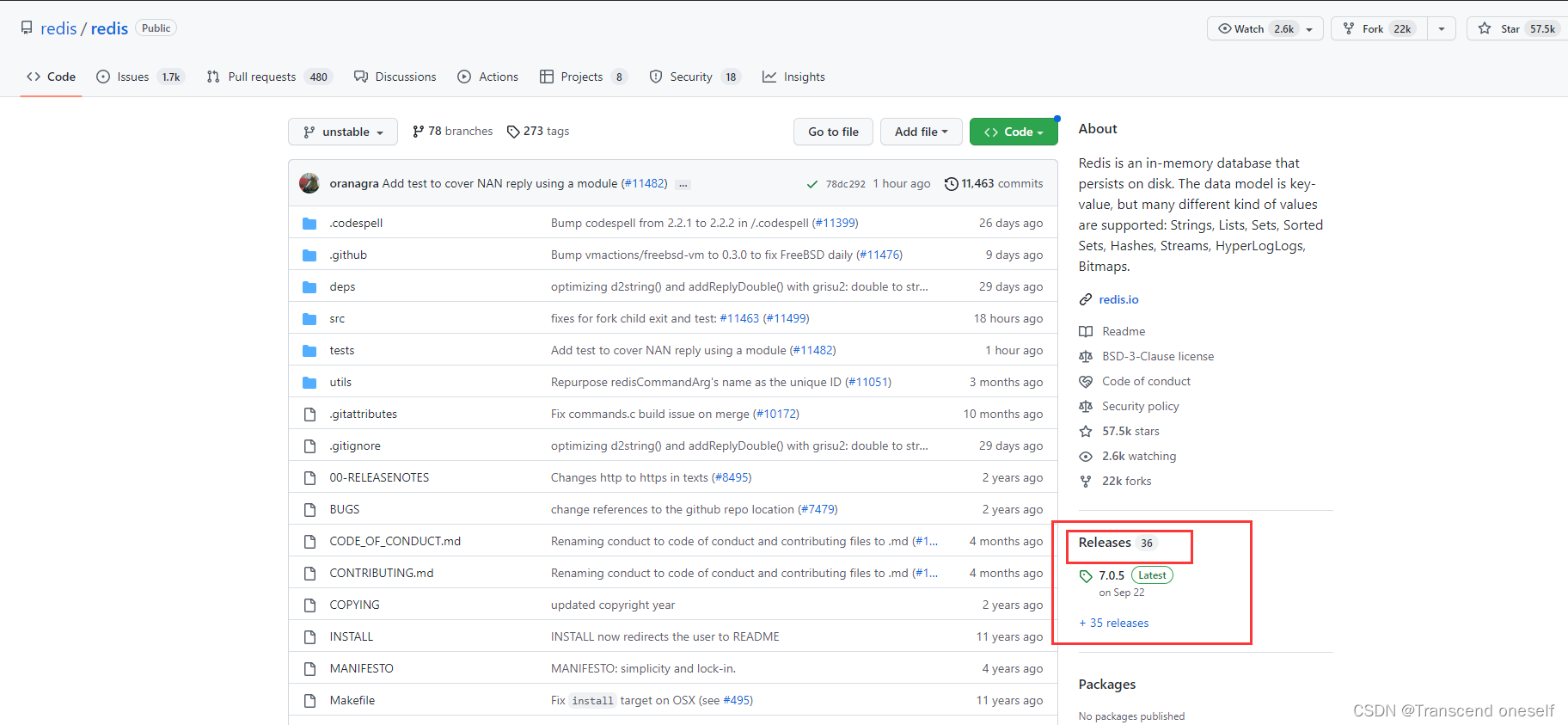1568x725 pixels.
Task: Click the folder icon beside deps
Action: pyautogui.click(x=309, y=287)
